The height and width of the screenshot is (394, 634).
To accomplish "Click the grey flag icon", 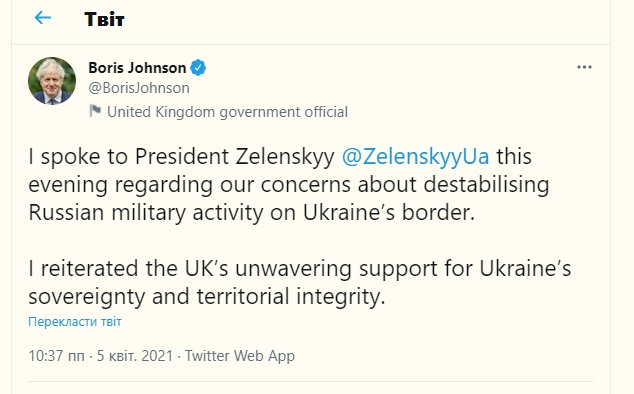I will [95, 111].
